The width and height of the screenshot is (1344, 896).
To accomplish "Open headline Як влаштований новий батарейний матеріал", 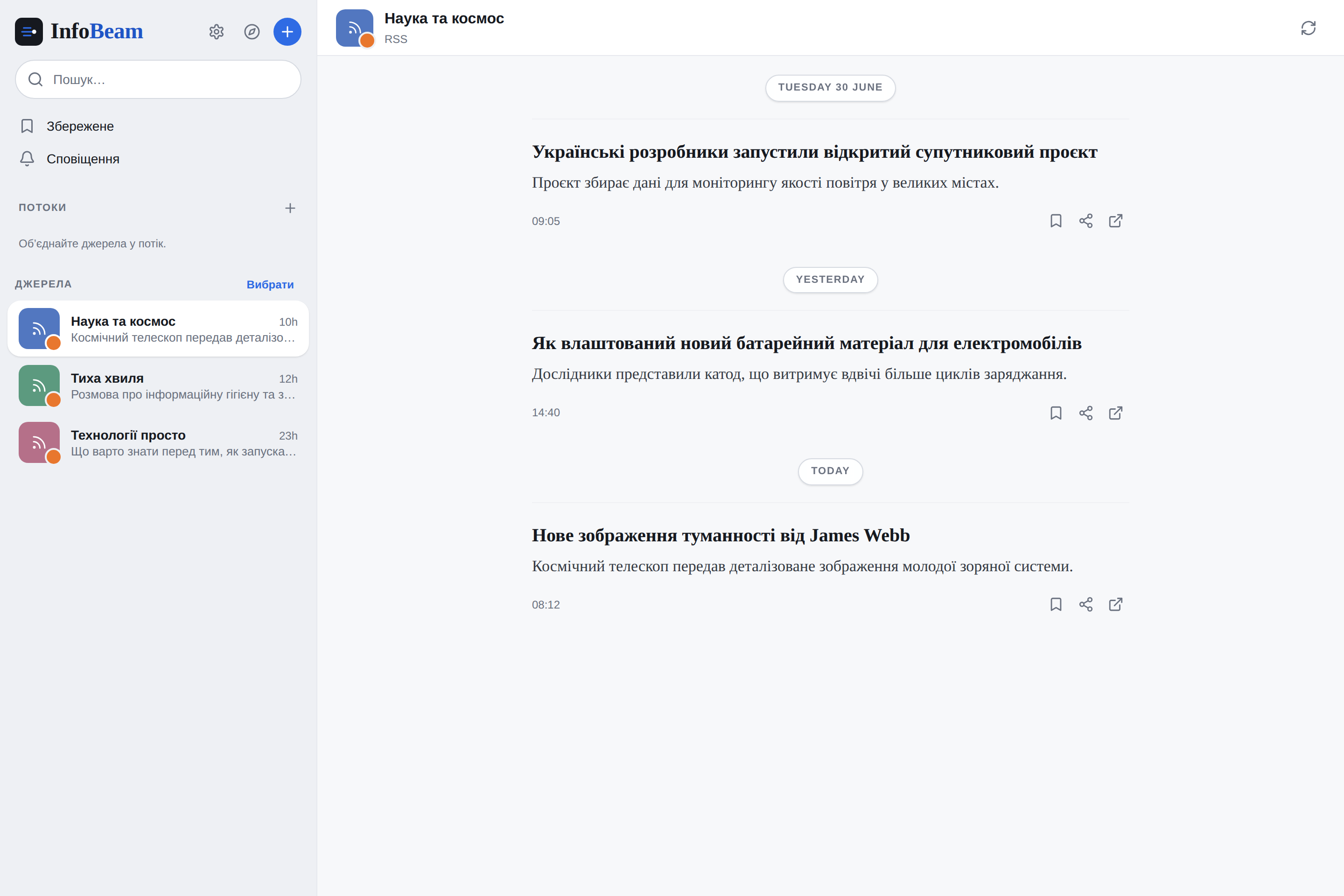I will [x=807, y=343].
